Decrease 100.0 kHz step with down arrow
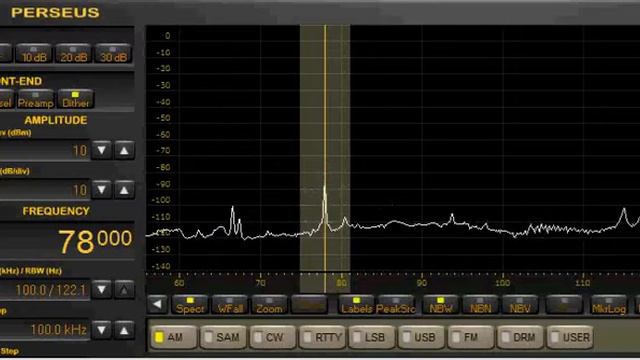 102,330
